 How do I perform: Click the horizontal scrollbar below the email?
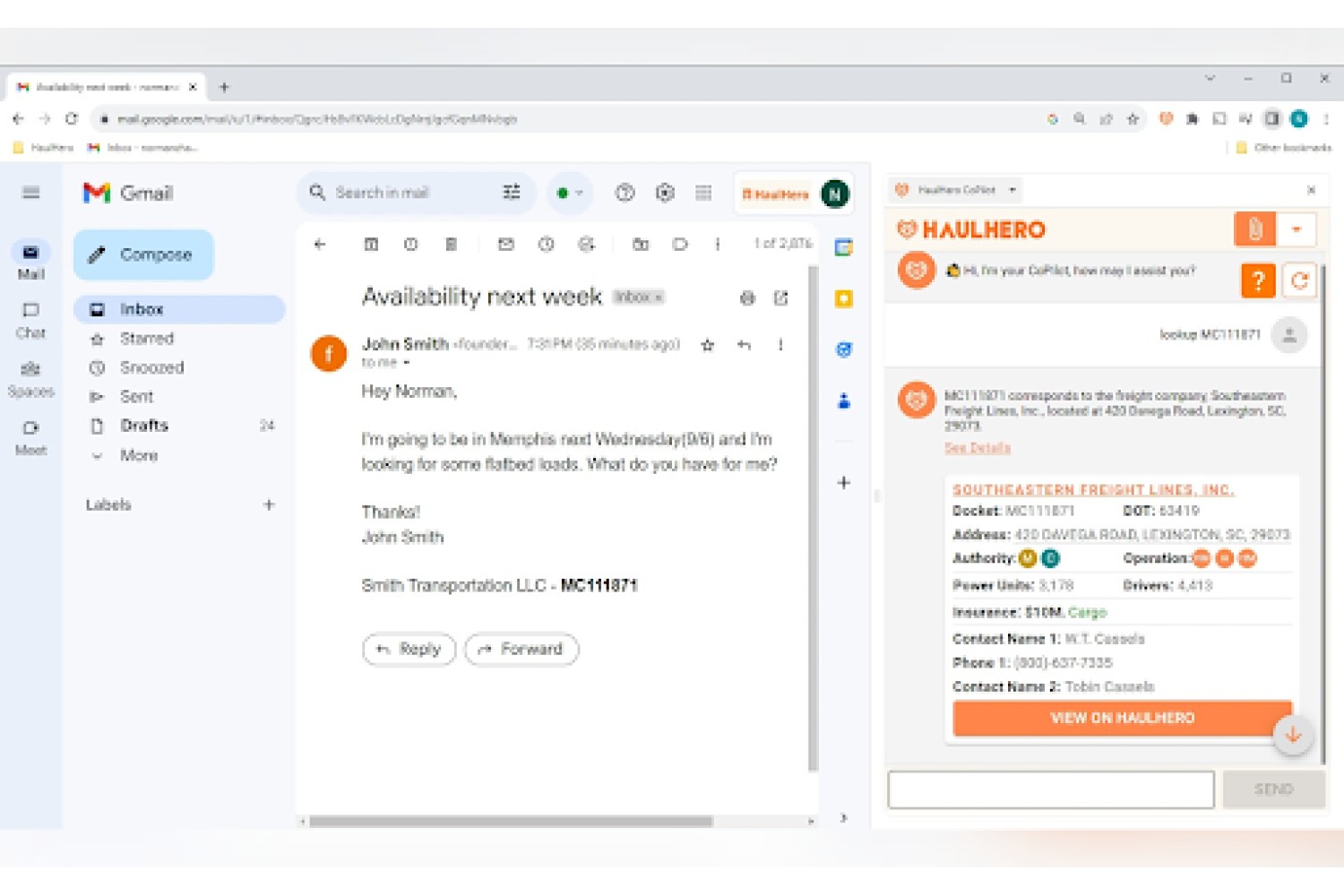click(511, 821)
